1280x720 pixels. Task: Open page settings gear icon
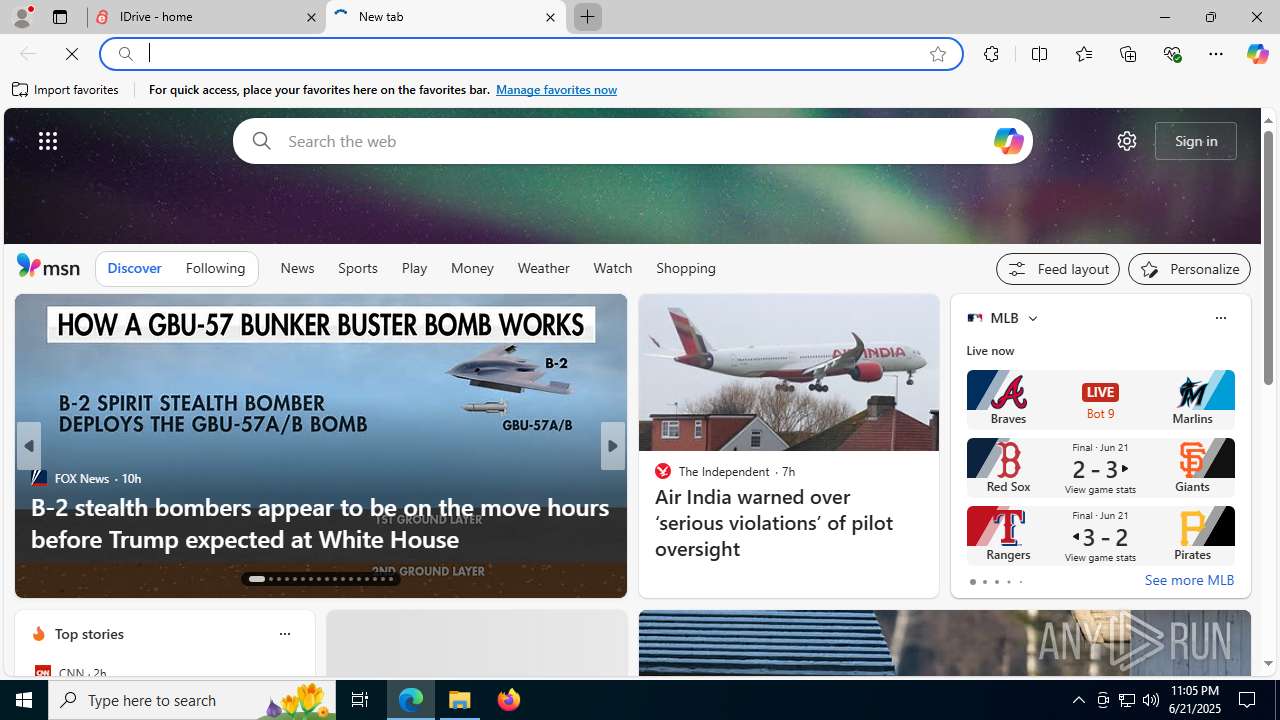coord(1127,141)
